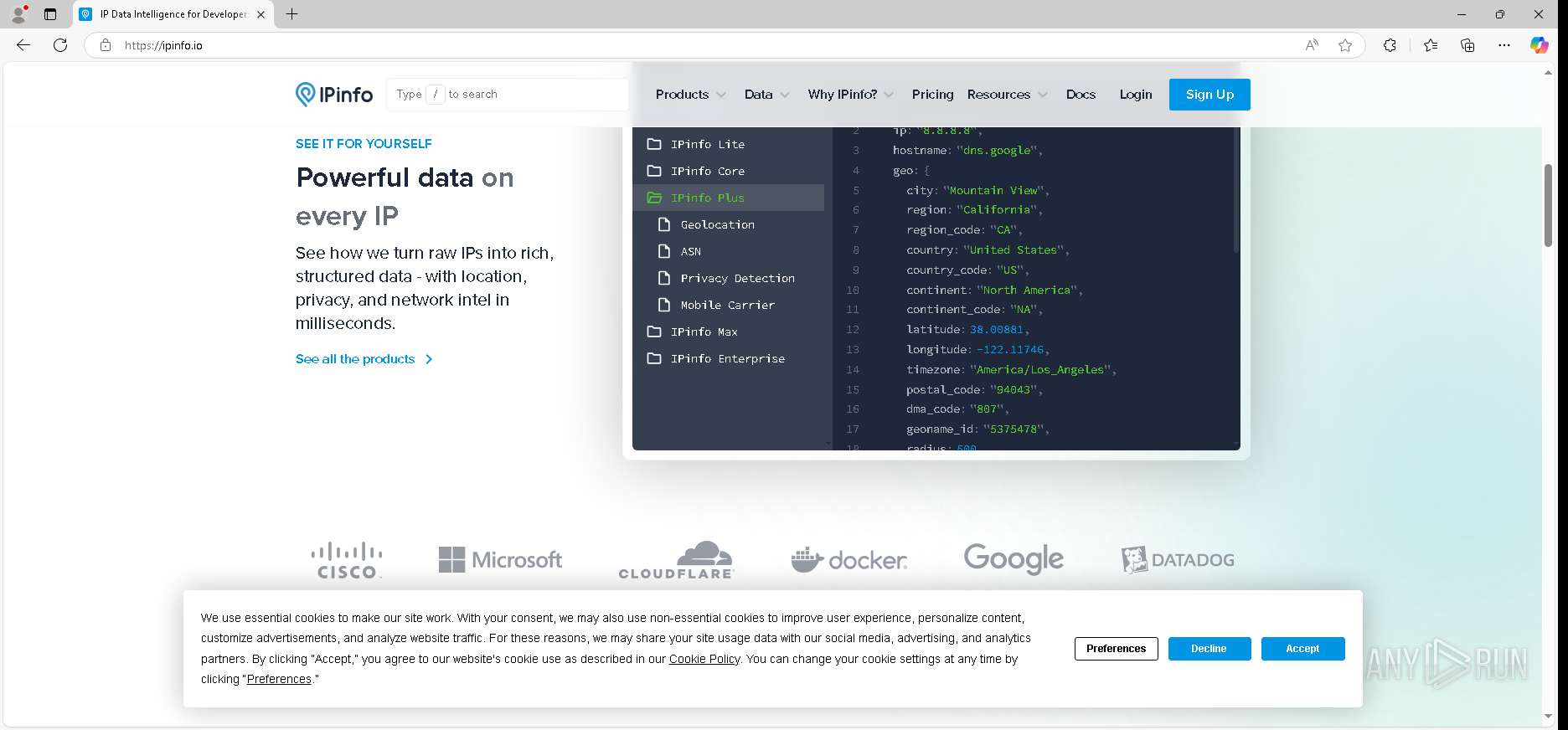
Task: Click the timezone "America/Los_Angeles" value
Action: pyautogui.click(x=1040, y=369)
